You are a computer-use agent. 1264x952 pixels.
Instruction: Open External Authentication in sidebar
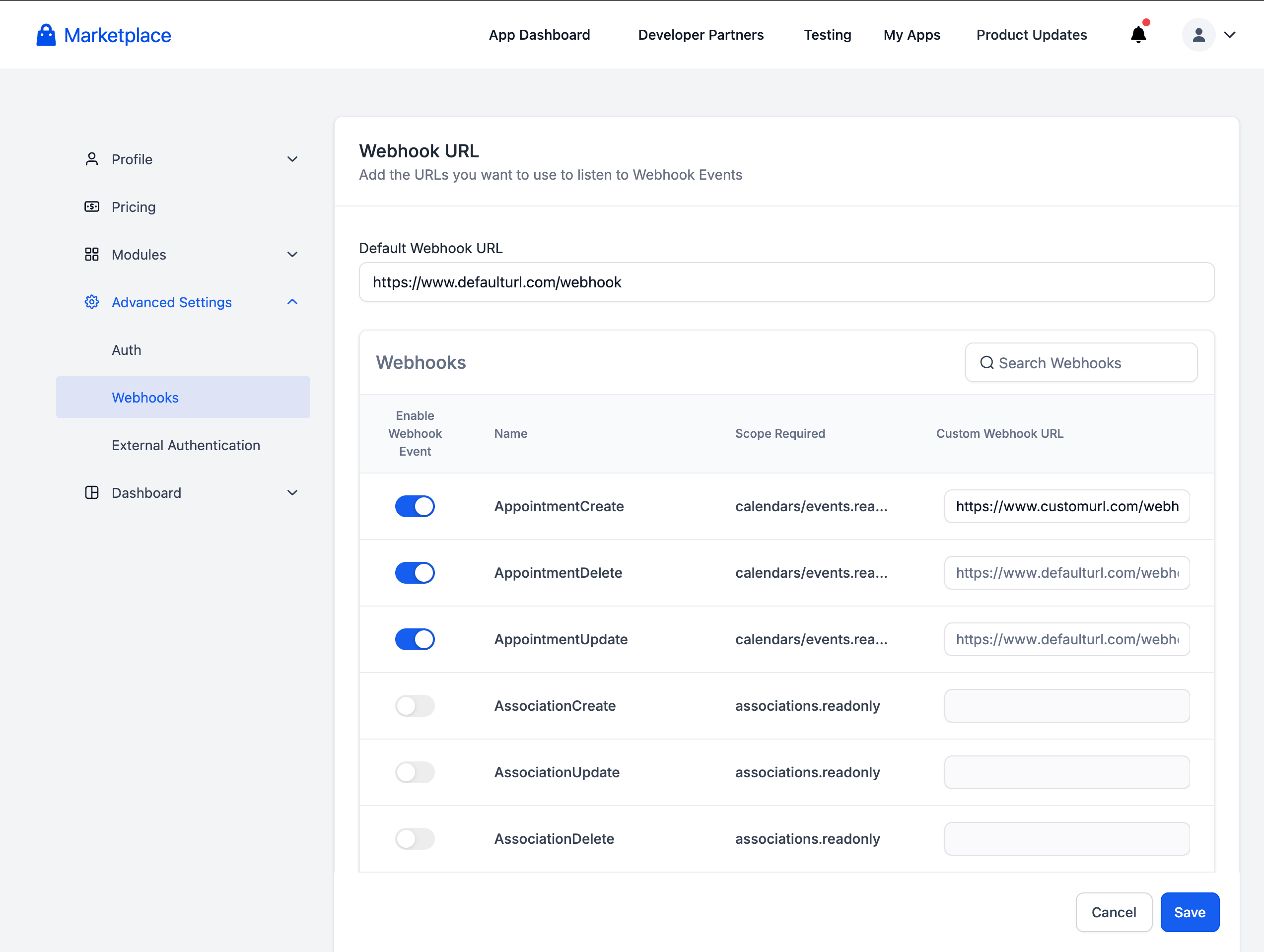click(x=186, y=445)
